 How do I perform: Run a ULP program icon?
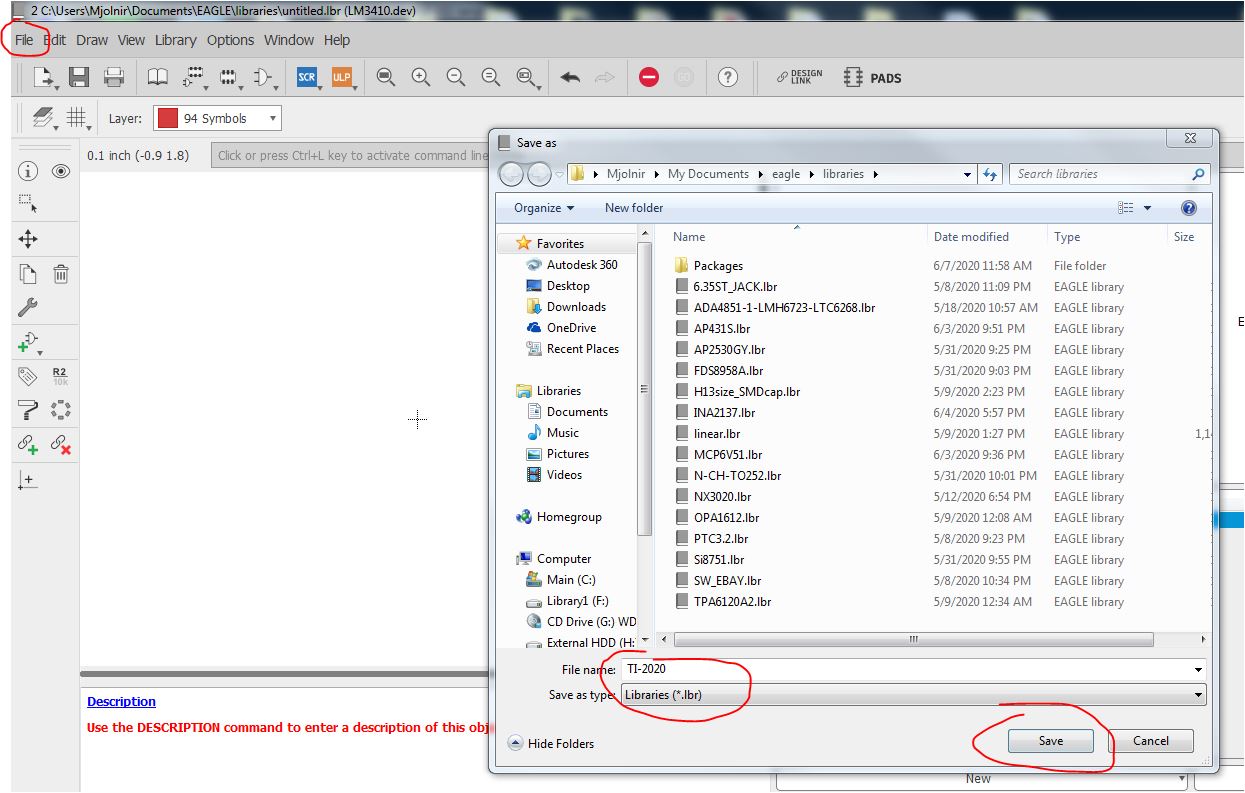click(x=342, y=77)
